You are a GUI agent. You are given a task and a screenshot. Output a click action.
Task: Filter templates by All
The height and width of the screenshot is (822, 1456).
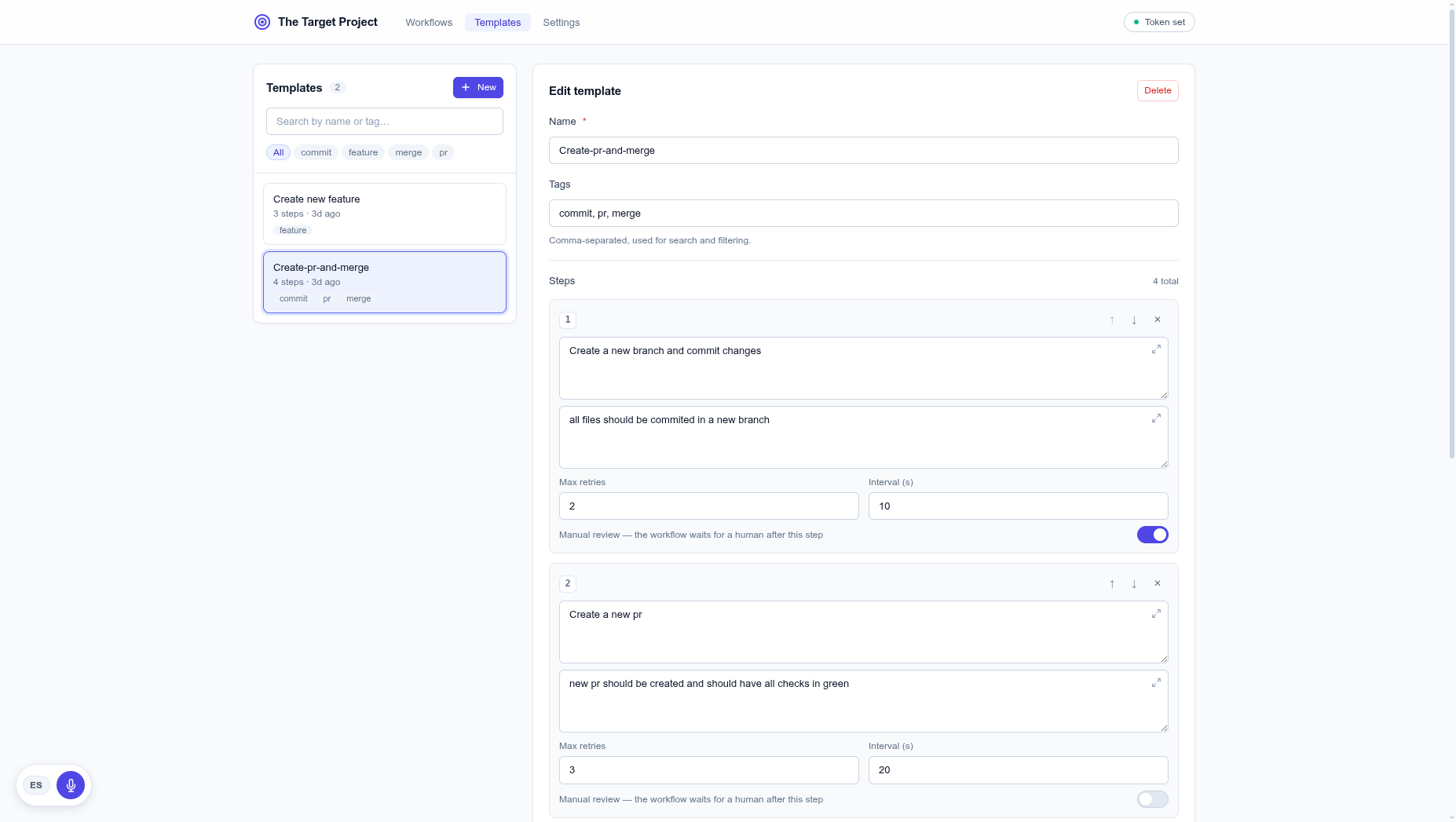[x=279, y=152]
